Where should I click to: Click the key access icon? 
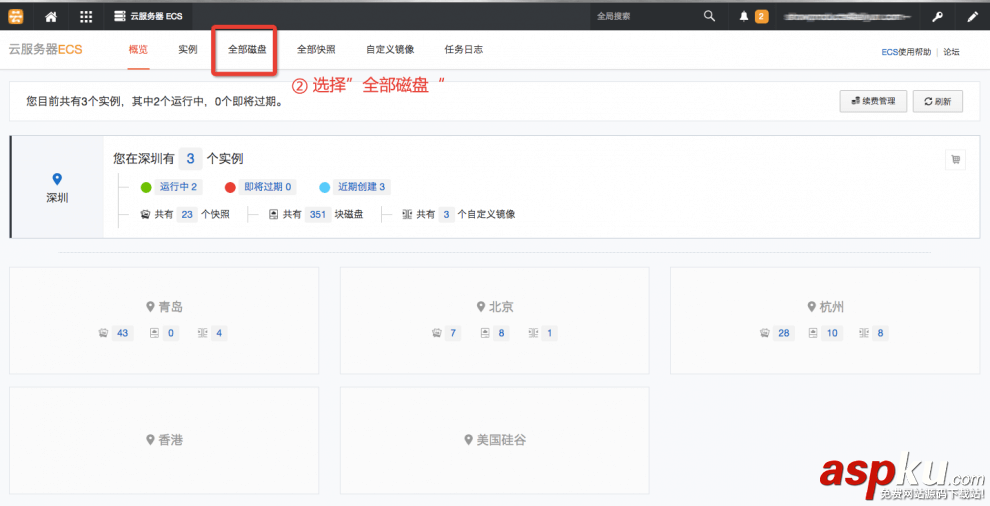click(x=938, y=16)
